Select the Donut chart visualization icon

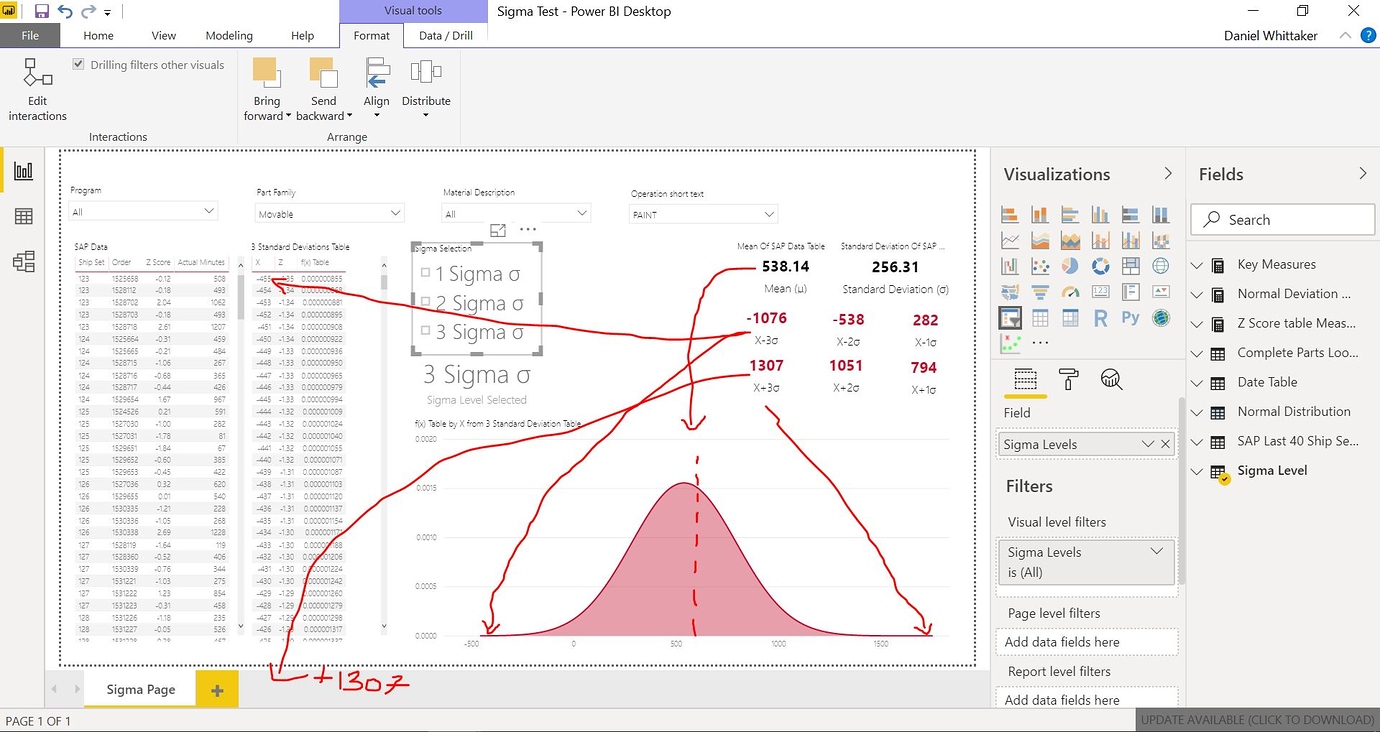pos(1101,266)
